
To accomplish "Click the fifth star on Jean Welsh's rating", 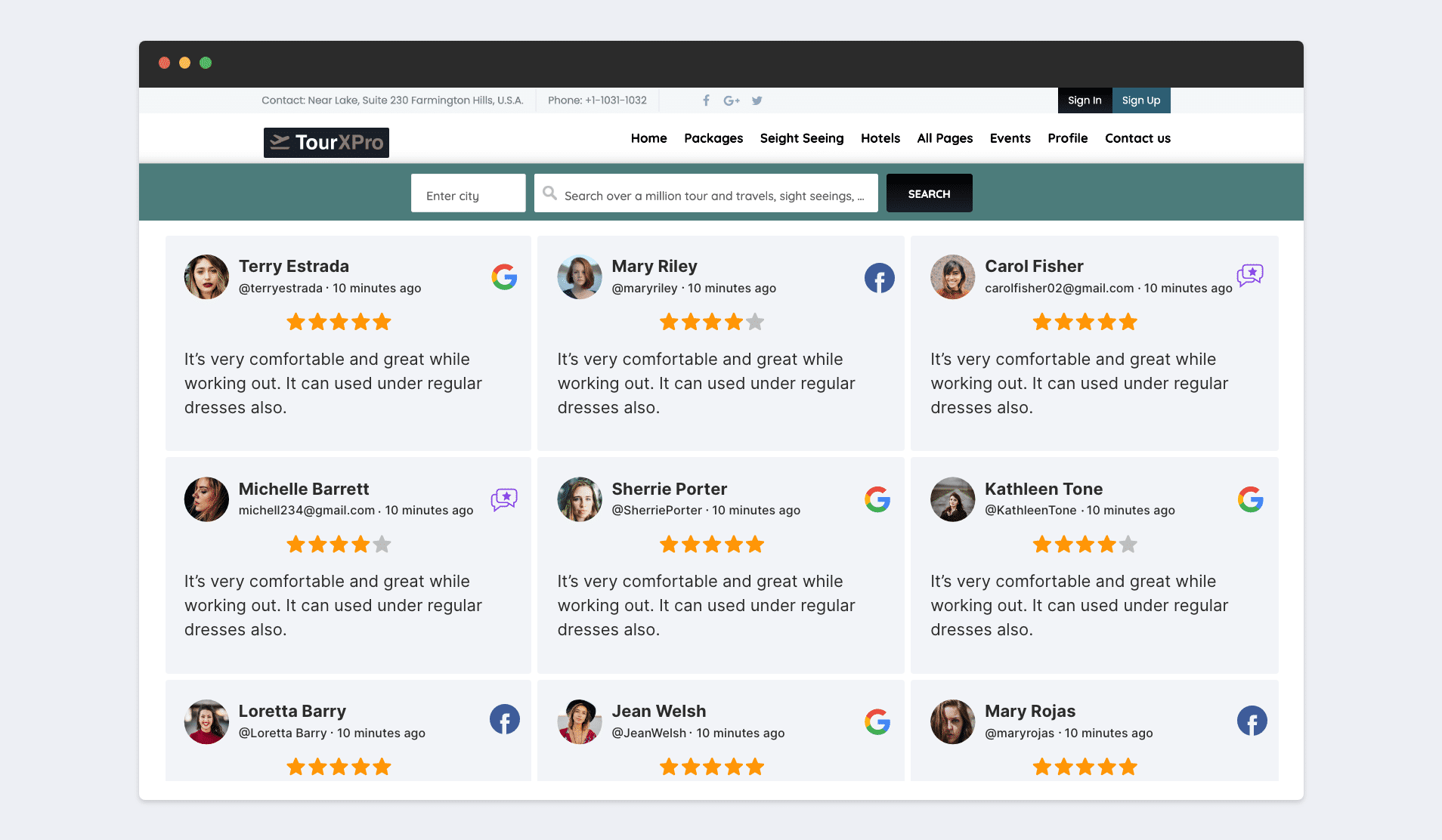I will [x=755, y=766].
